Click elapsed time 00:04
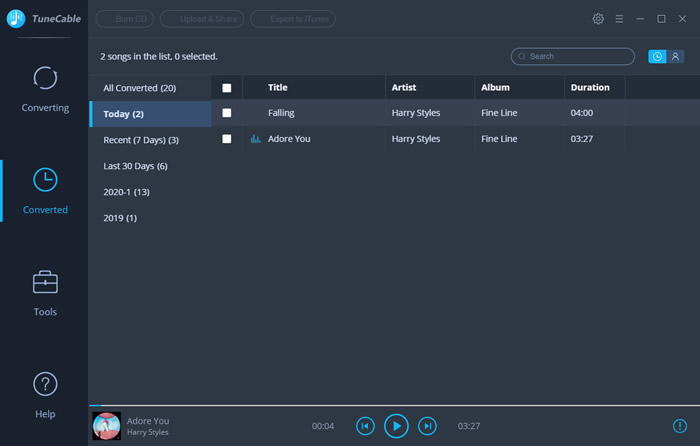The height and width of the screenshot is (446, 700). point(323,426)
